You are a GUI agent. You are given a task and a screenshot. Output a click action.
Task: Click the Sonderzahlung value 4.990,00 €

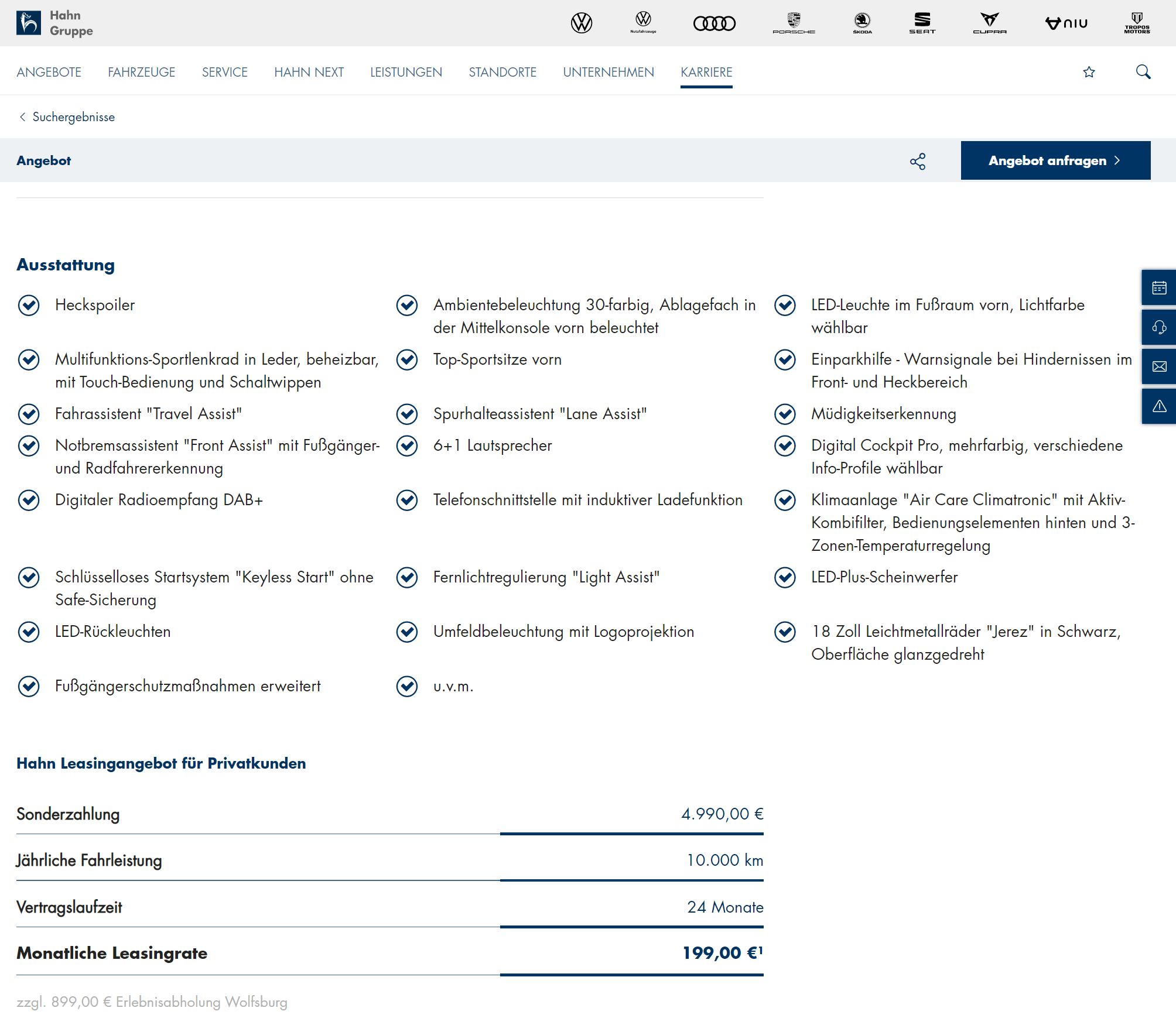pyautogui.click(x=723, y=814)
